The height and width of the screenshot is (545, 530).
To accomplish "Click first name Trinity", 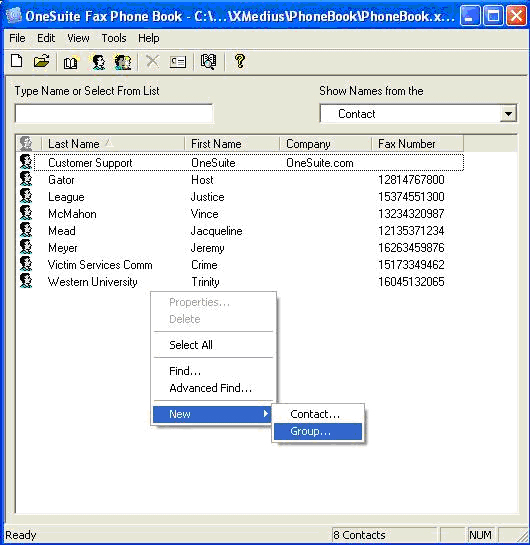I will coord(205,282).
